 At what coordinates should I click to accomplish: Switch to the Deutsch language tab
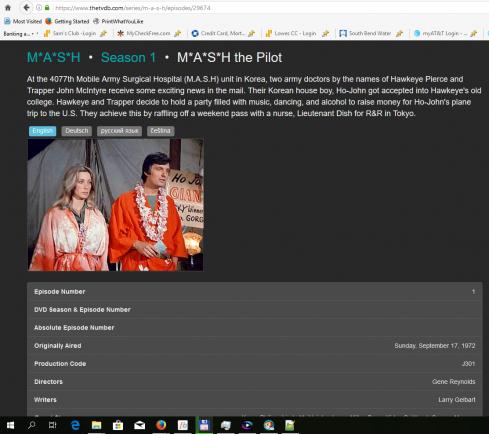point(77,131)
